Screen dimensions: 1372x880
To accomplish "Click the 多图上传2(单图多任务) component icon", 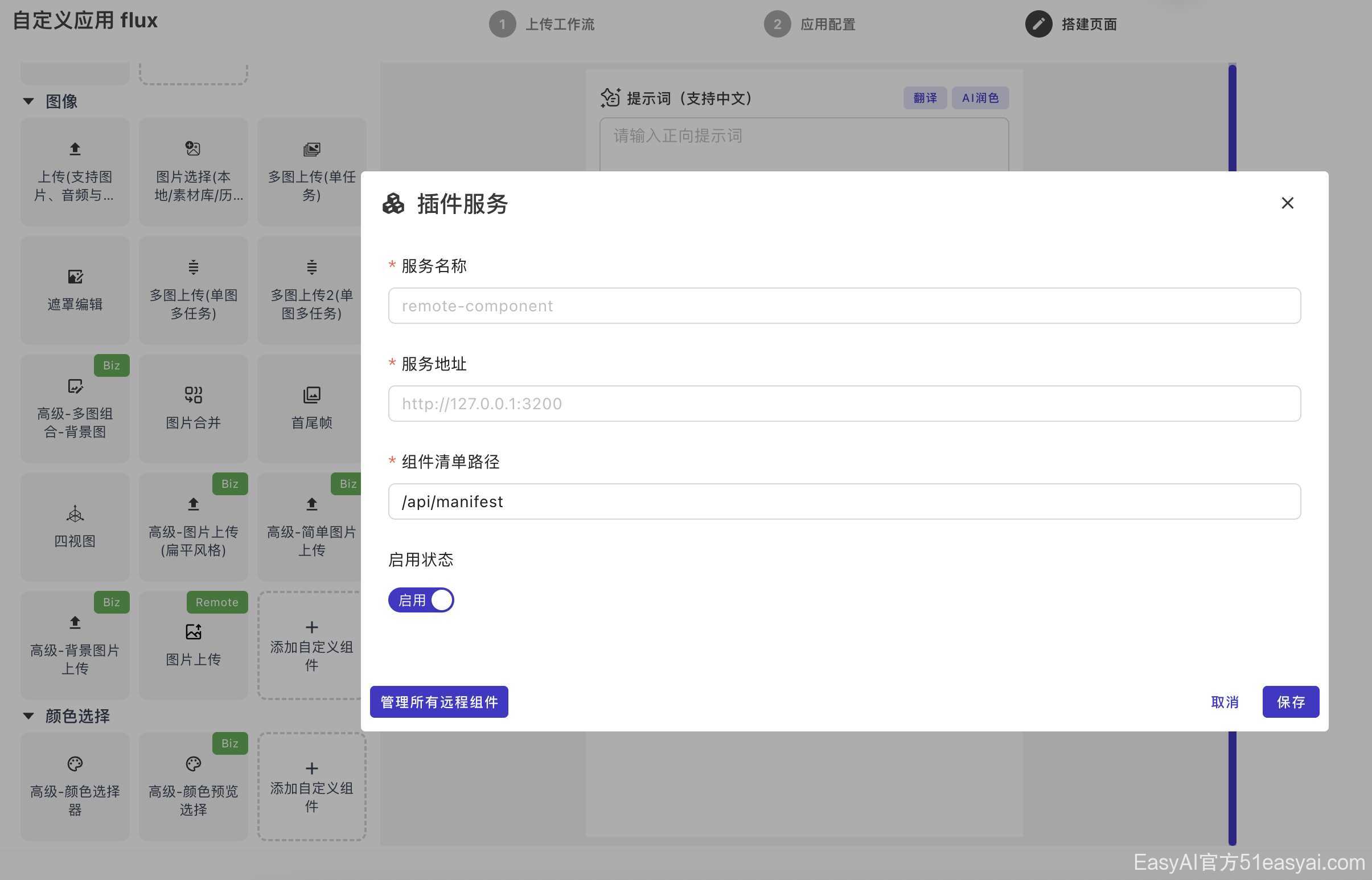I will pos(311,267).
